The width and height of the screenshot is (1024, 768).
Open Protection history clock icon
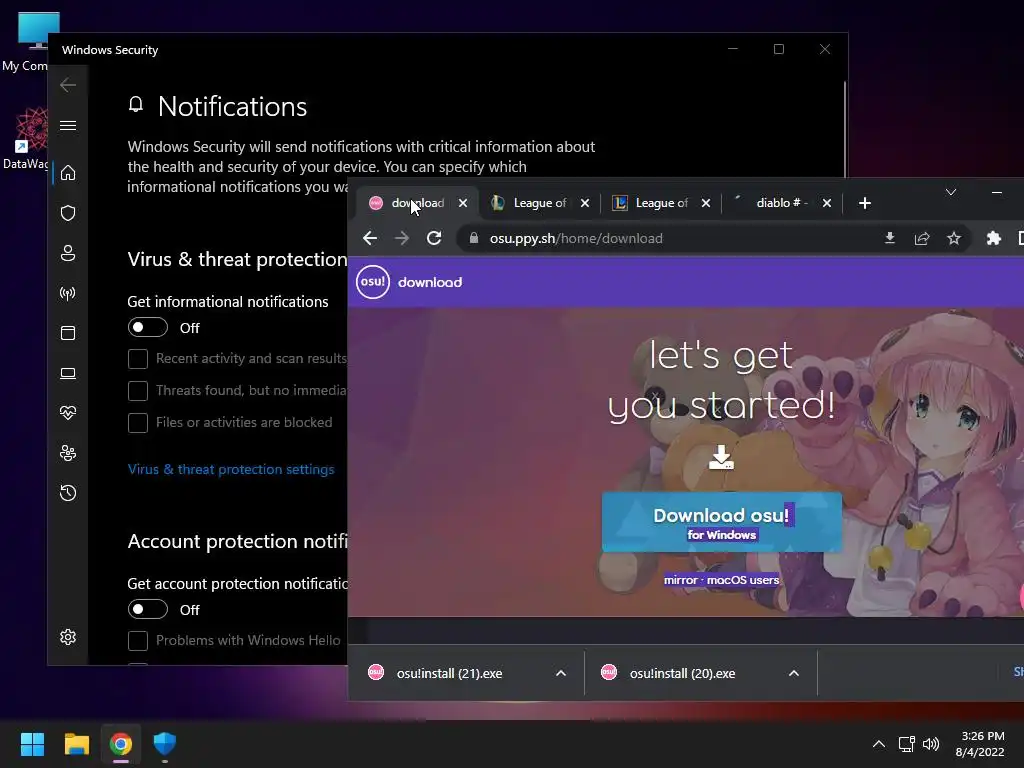[x=68, y=493]
